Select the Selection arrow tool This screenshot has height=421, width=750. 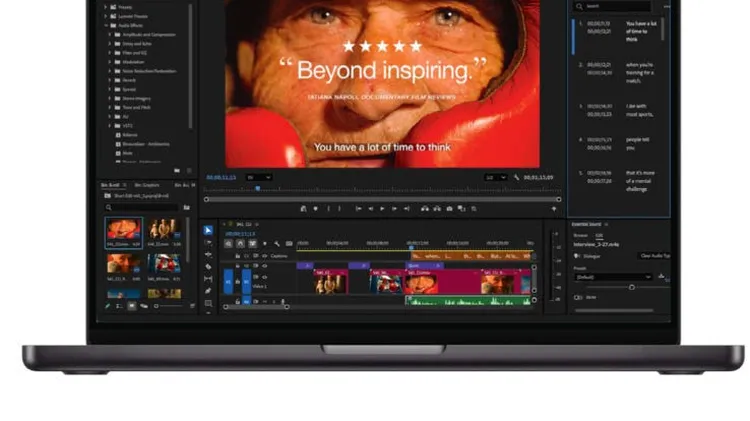208,230
